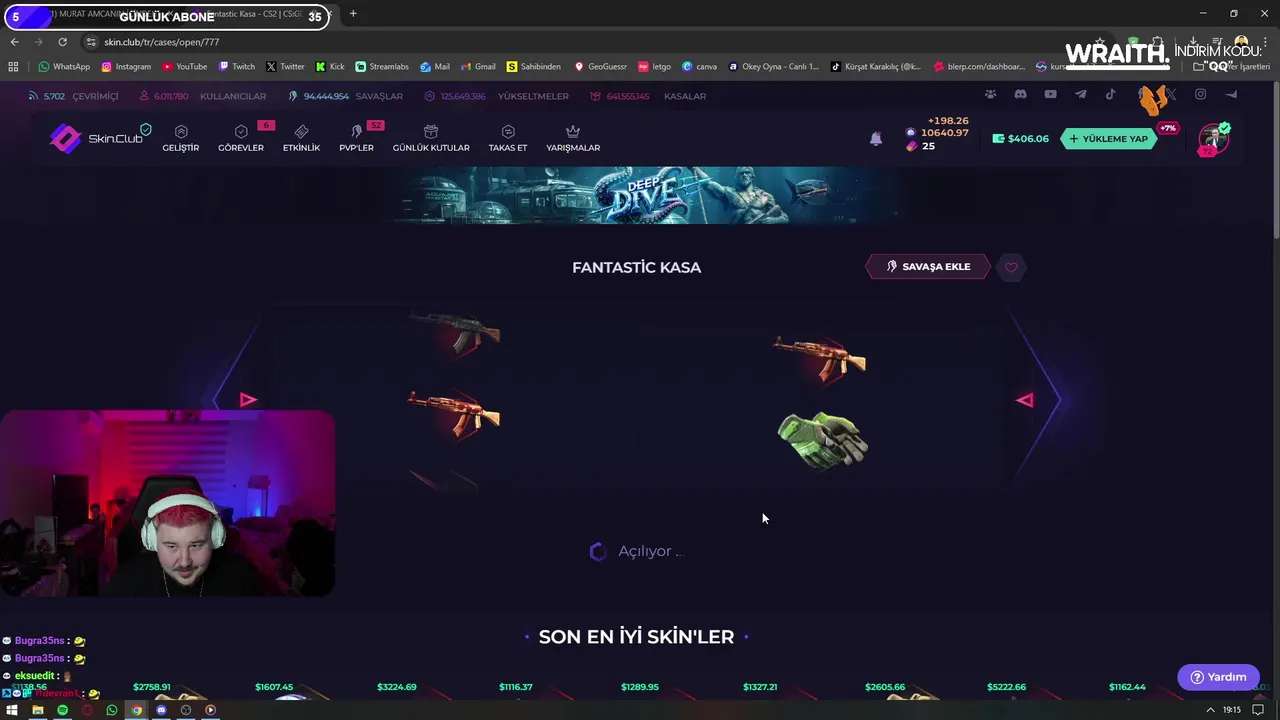This screenshot has height=720, width=1280.
Task: Open the Discord social icon in header
Action: (1020, 95)
